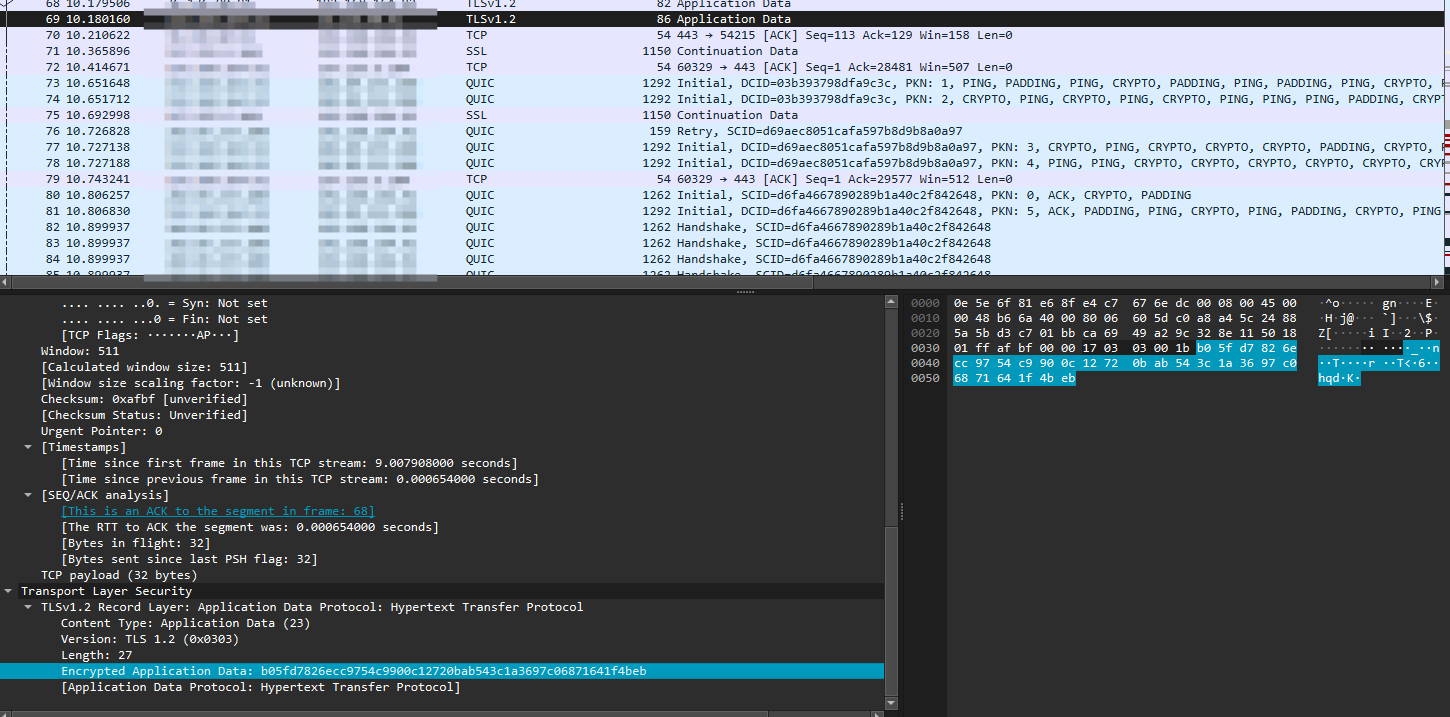The width and height of the screenshot is (1450, 717).
Task: Select packet 81 QUIC Initial PKN: 5
Action: 720,211
